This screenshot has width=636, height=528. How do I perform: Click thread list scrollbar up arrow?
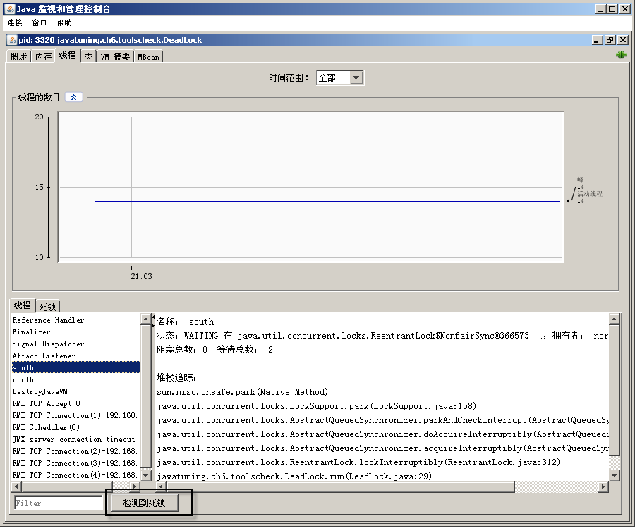pyautogui.click(x=145, y=319)
